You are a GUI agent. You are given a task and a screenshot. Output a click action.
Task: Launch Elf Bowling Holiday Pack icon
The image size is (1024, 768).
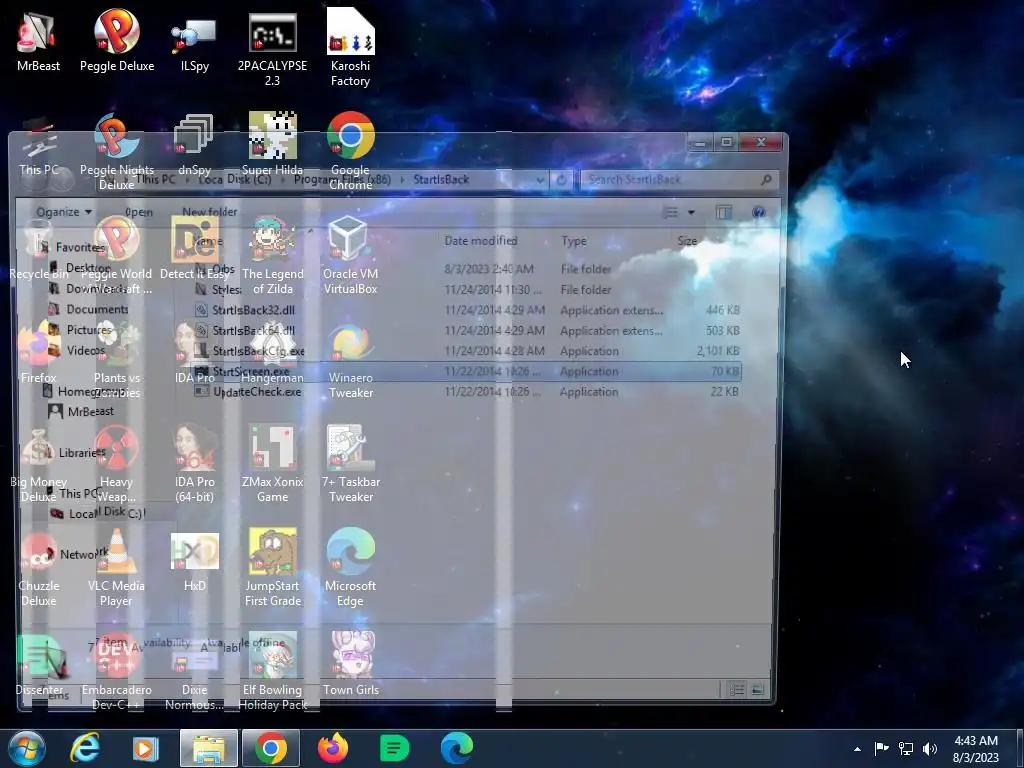click(272, 671)
